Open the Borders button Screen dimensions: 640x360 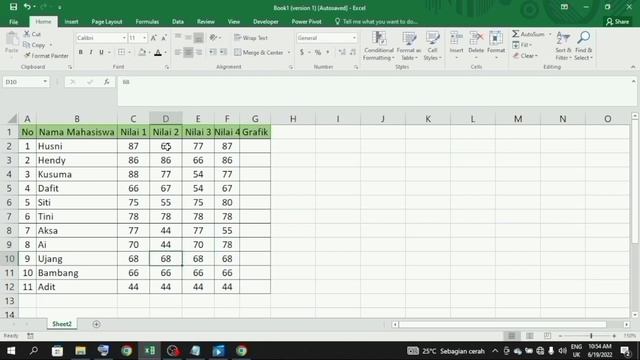coord(121,52)
